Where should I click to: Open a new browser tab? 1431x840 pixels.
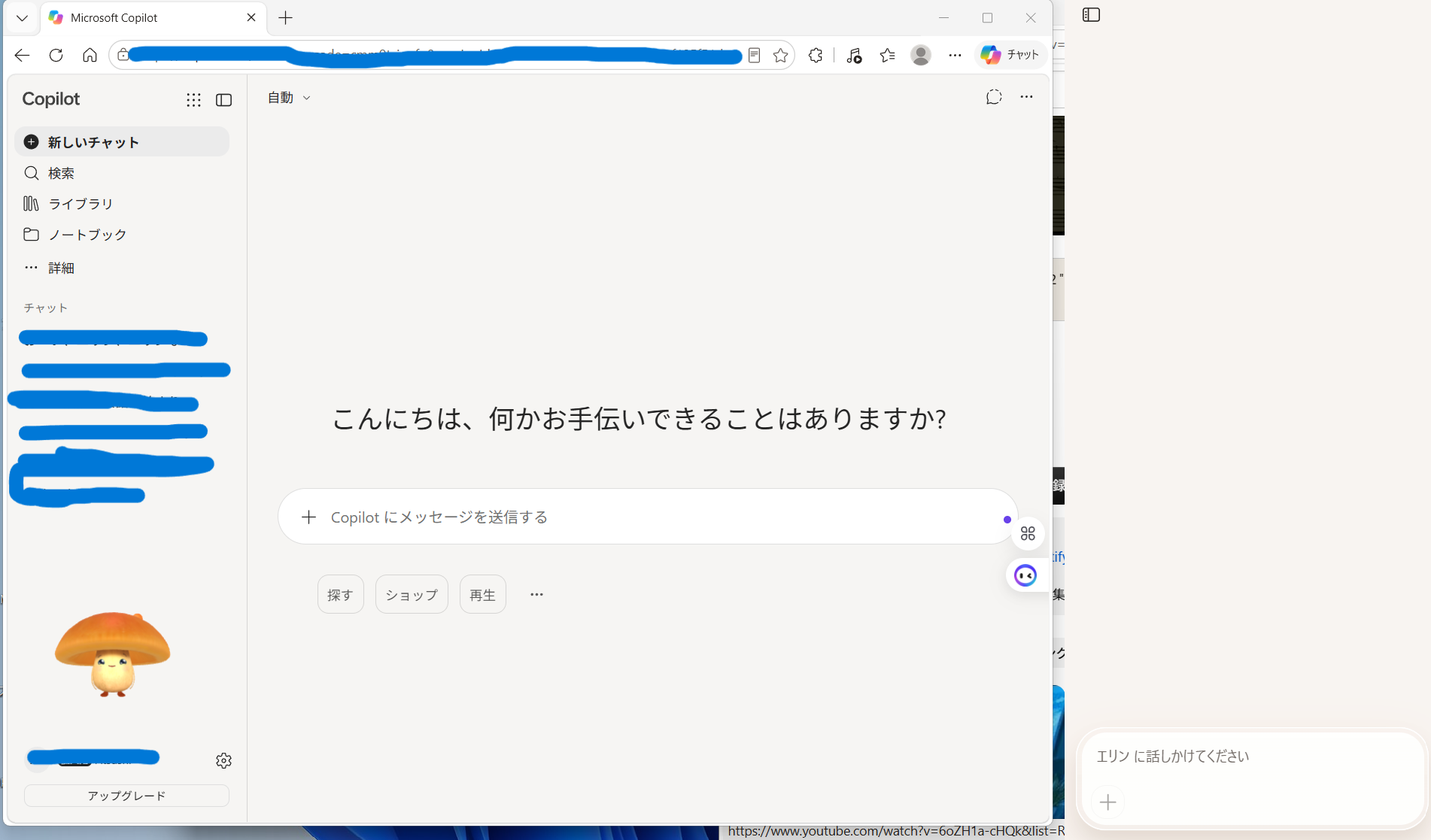coord(285,18)
